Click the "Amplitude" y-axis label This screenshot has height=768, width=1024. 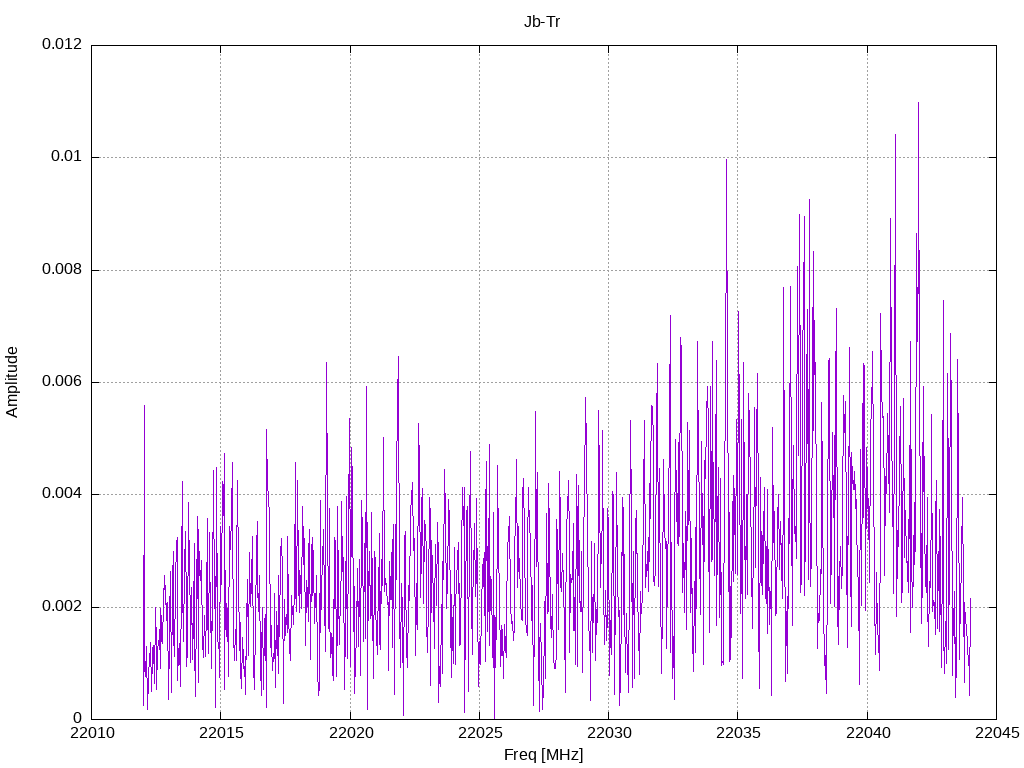pyautogui.click(x=12, y=382)
